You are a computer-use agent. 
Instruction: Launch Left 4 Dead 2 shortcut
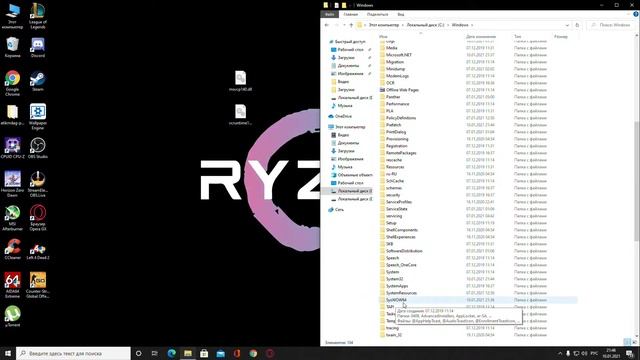pos(38,249)
